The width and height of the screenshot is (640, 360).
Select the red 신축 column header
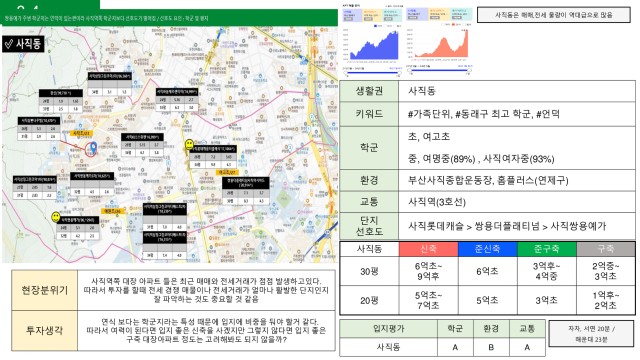(x=428, y=249)
